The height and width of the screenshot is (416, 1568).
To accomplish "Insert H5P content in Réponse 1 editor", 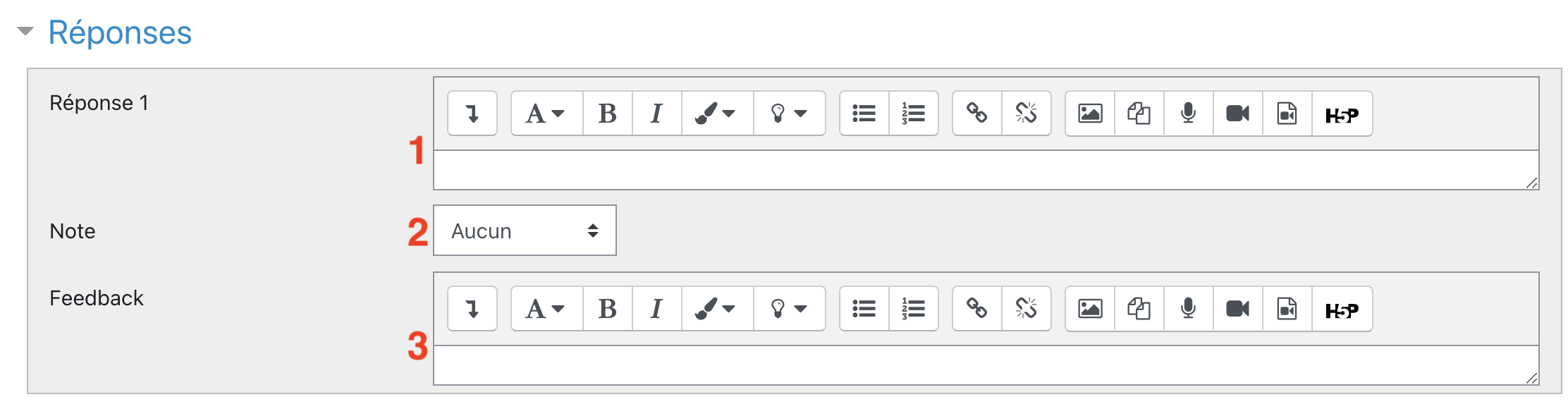I will [x=1341, y=114].
